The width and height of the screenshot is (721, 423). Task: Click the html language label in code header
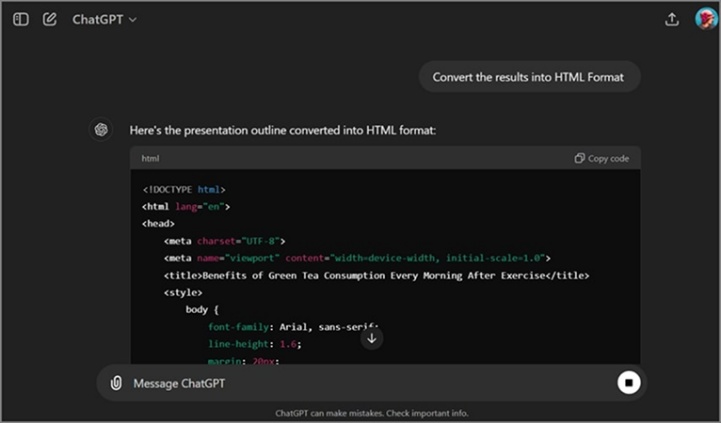(150, 158)
